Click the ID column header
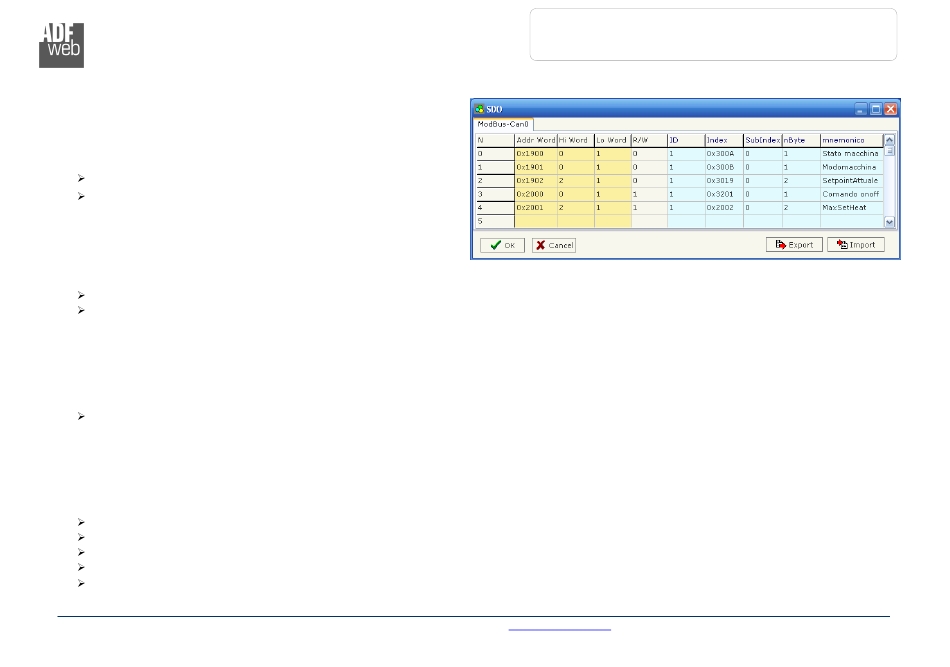Viewport: 950px width, 667px height. (x=686, y=140)
